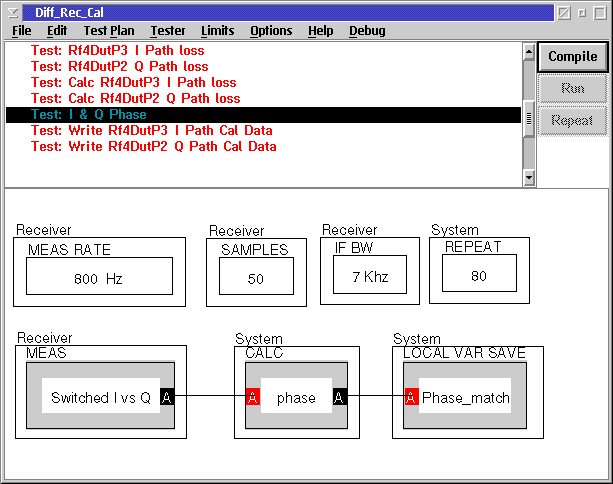Open the Options menu
Viewport: 613px width, 484px height.
271,30
